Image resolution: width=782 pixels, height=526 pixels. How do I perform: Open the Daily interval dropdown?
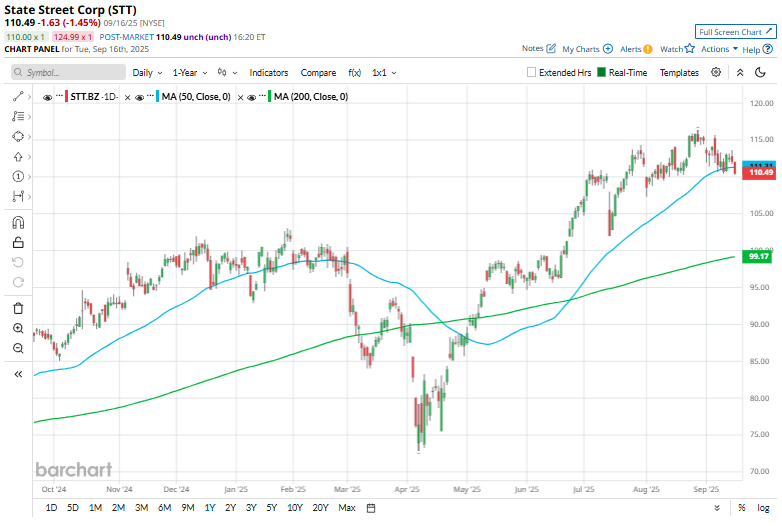tap(147, 73)
